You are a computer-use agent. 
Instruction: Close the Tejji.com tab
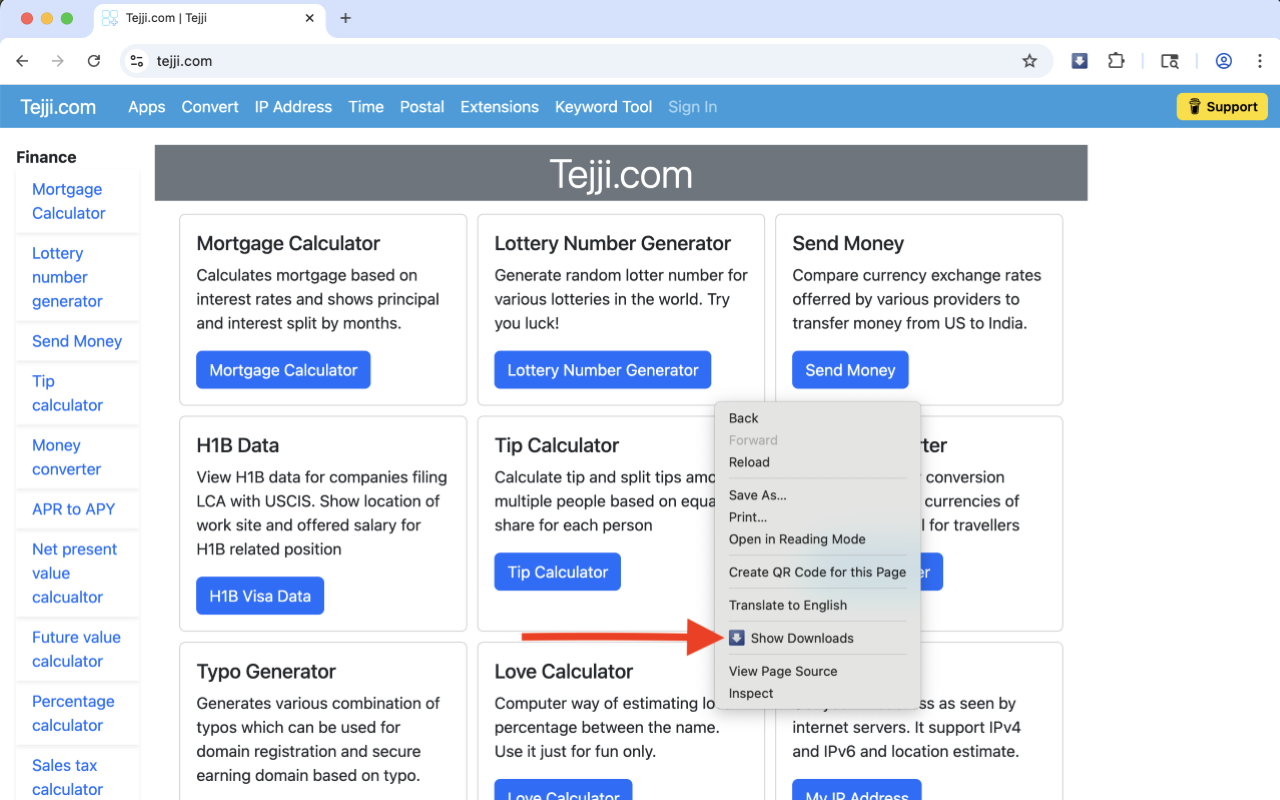point(310,18)
